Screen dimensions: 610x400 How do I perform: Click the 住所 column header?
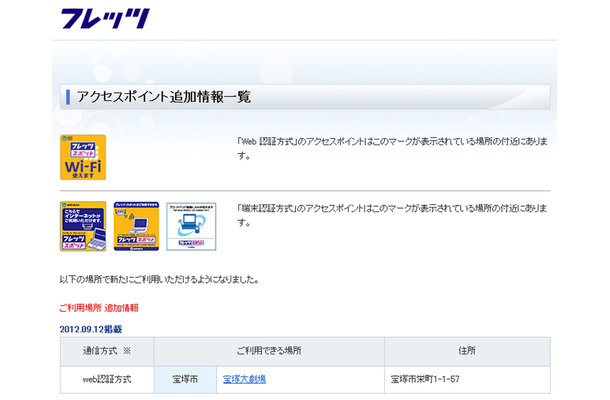pos(467,351)
